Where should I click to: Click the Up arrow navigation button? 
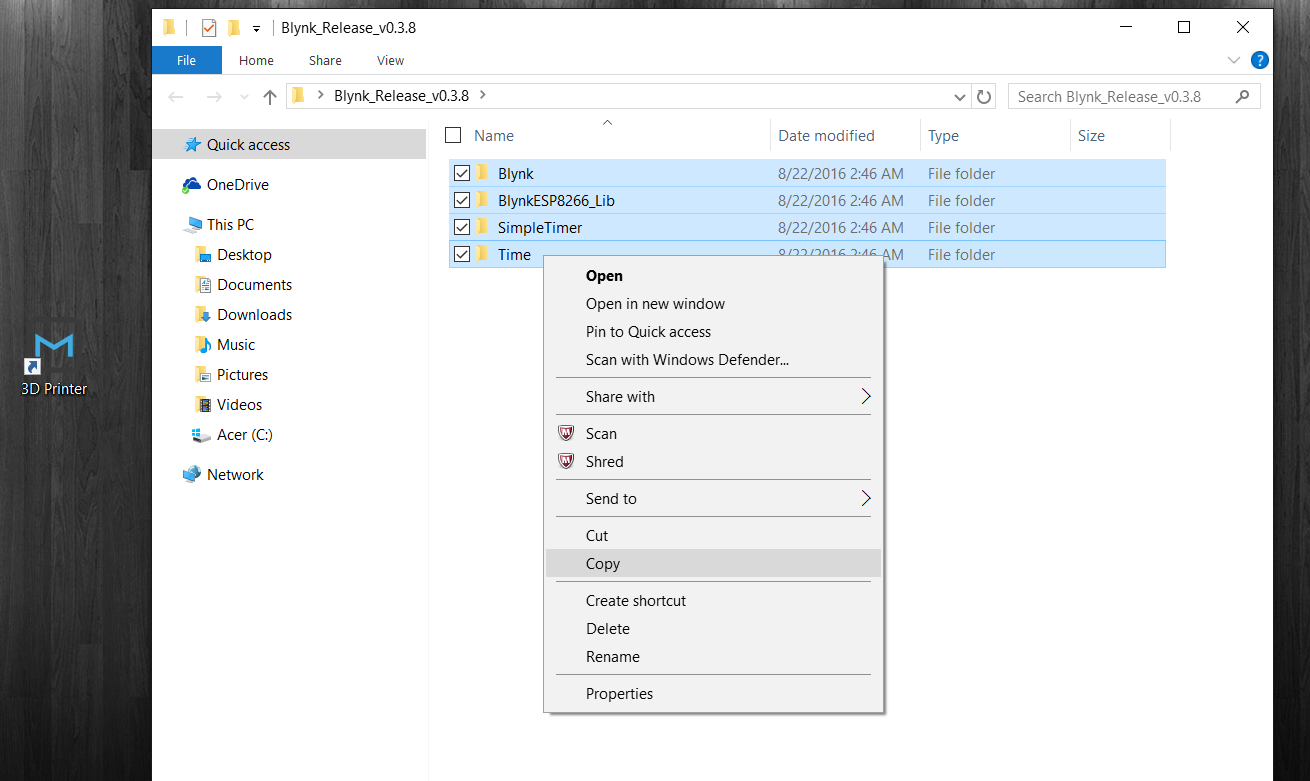pyautogui.click(x=269, y=97)
